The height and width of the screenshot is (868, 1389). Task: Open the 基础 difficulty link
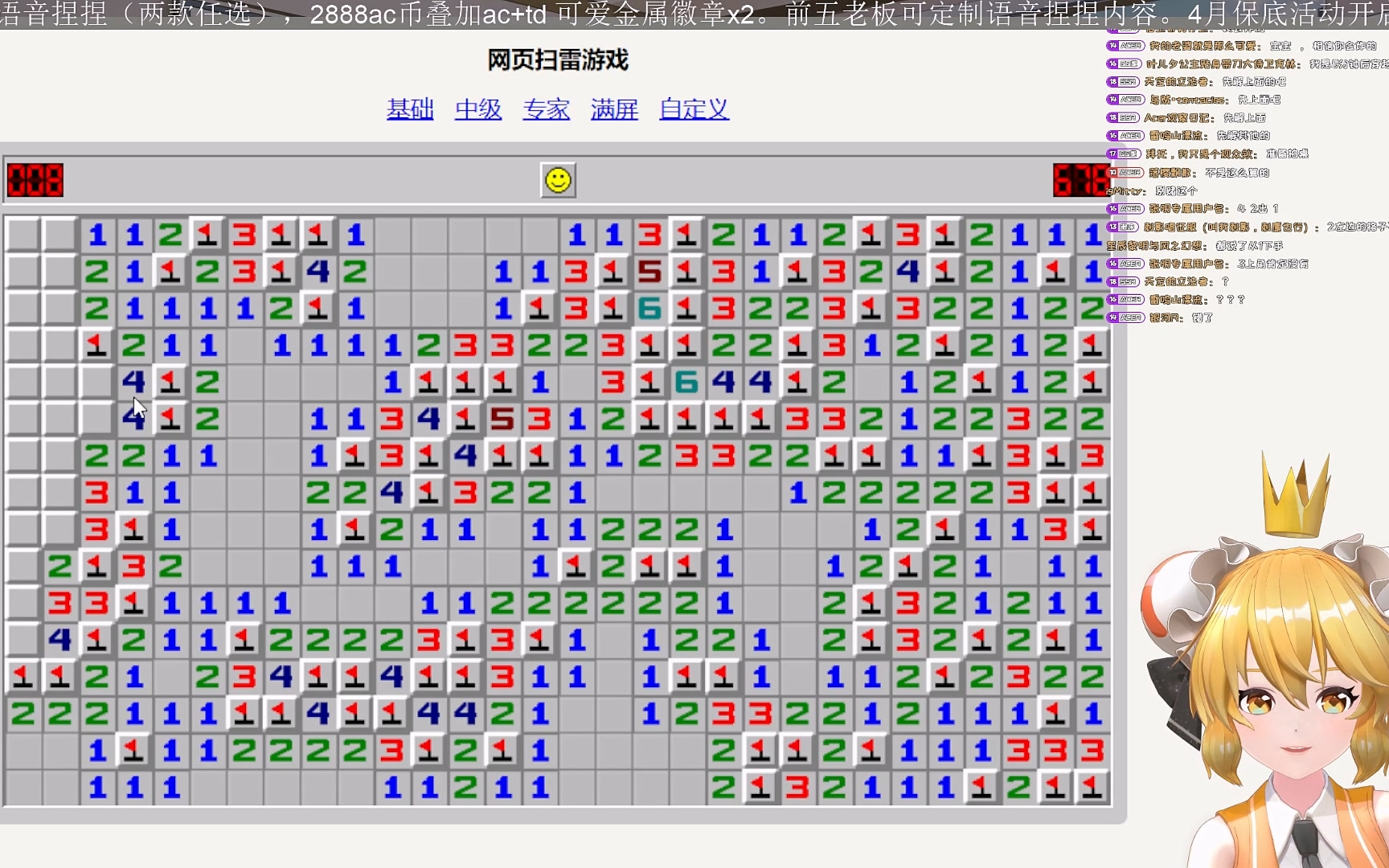click(410, 109)
